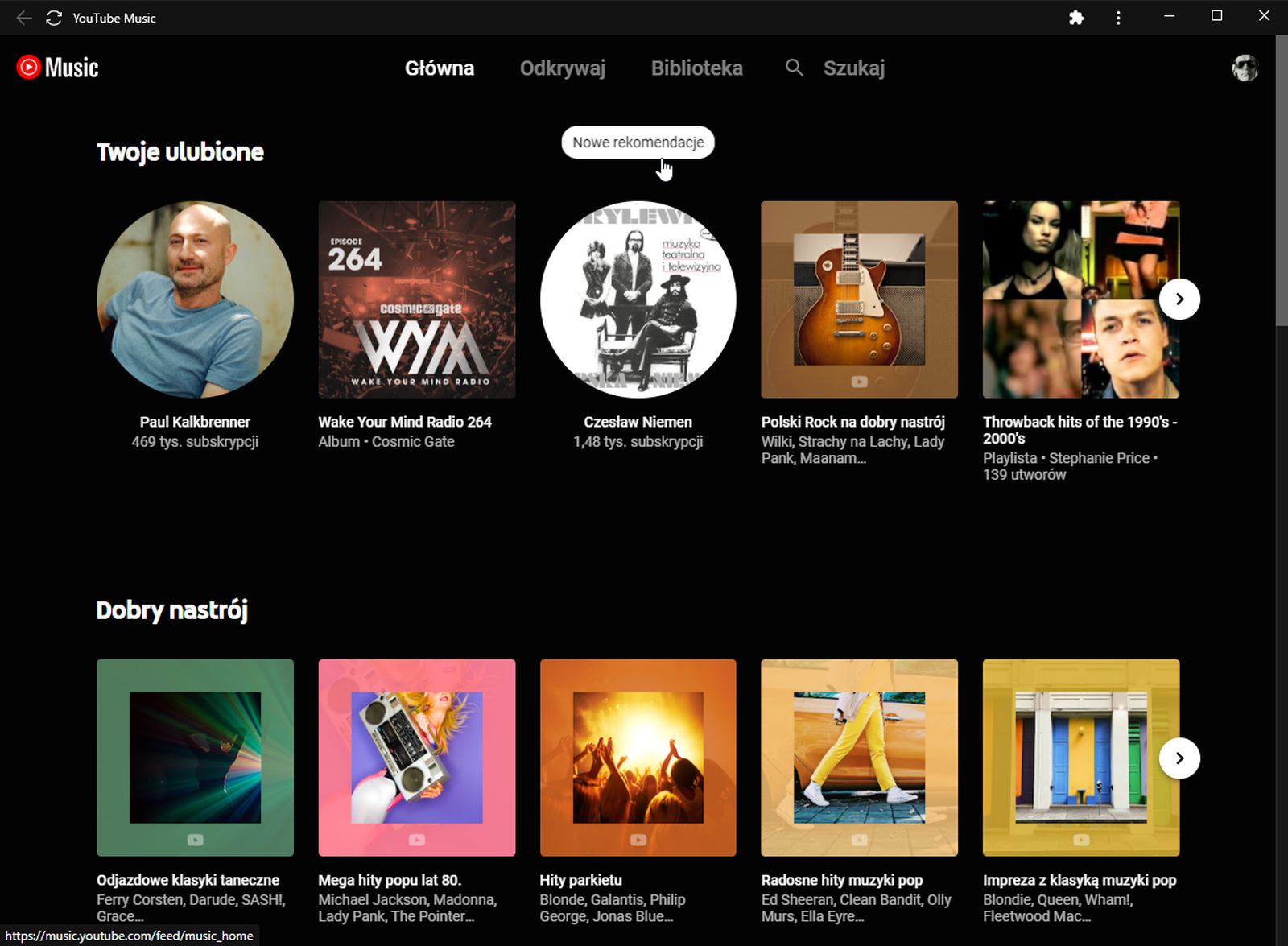This screenshot has width=1288, height=946.
Task: Click Blondie, Queen, Wham! artist list
Action: [x=1058, y=908]
